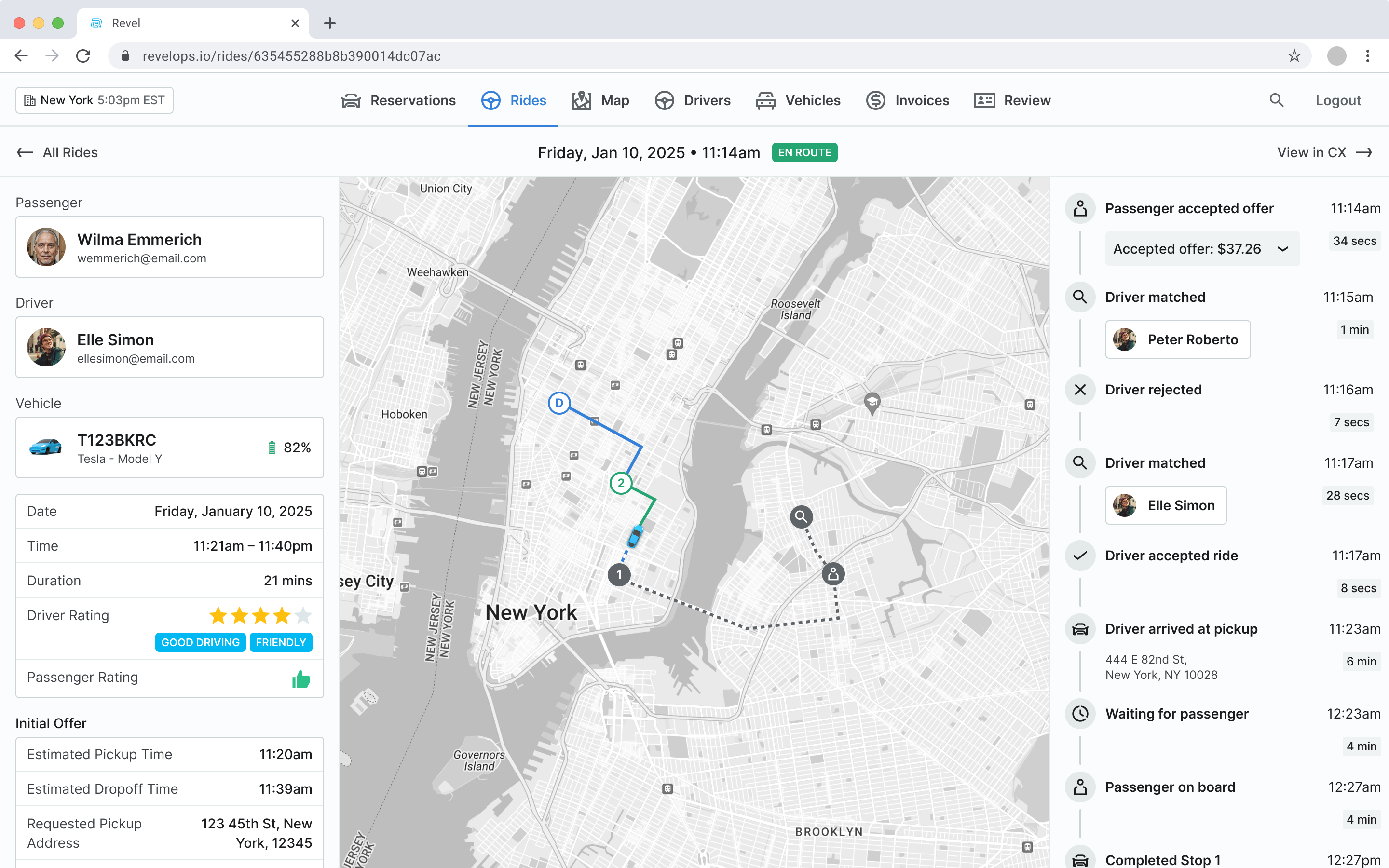Click the Logout button
The image size is (1389, 868).
[1338, 100]
